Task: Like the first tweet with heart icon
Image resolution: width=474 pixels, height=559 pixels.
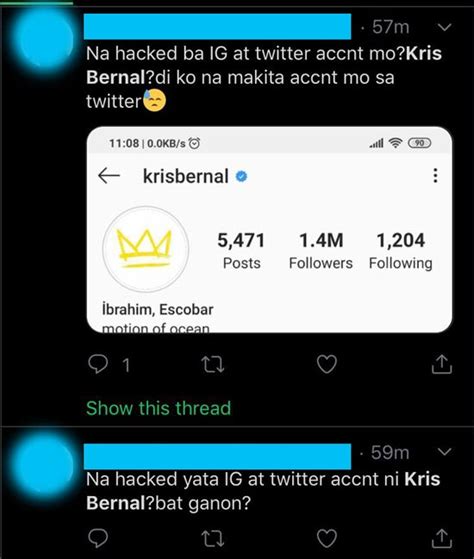Action: pyautogui.click(x=327, y=364)
